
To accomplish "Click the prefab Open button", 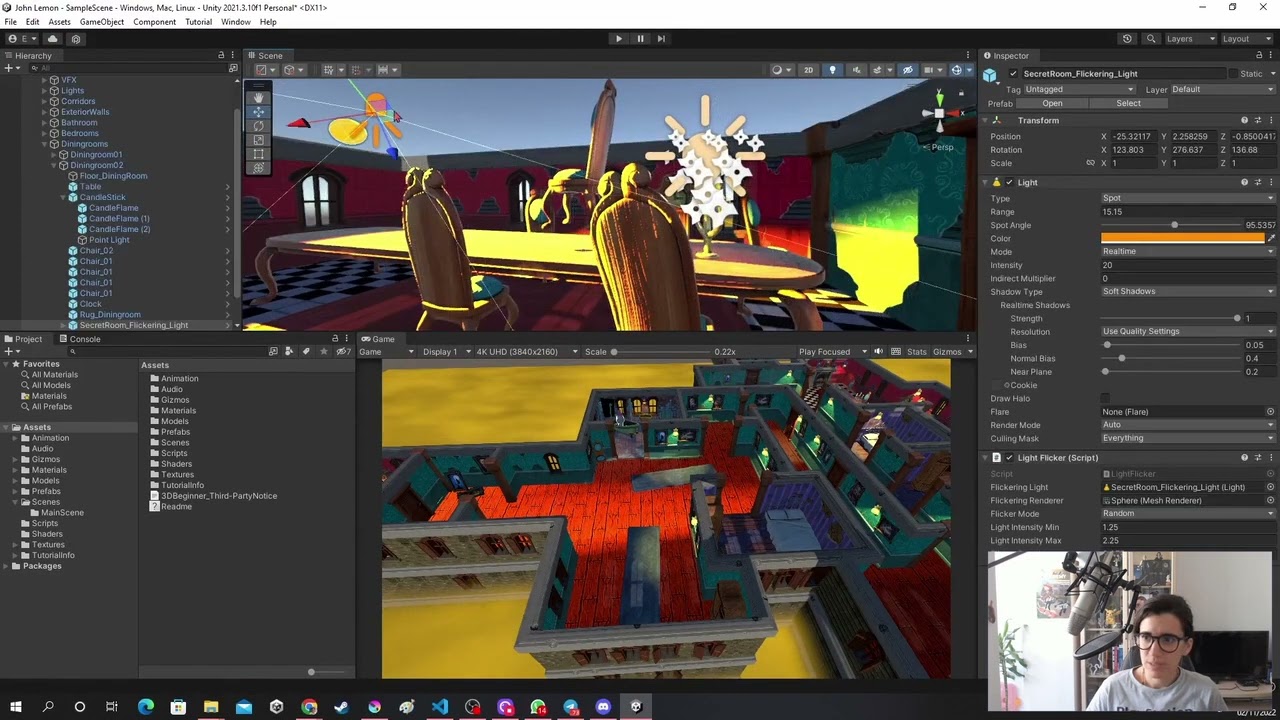I will click(1052, 104).
